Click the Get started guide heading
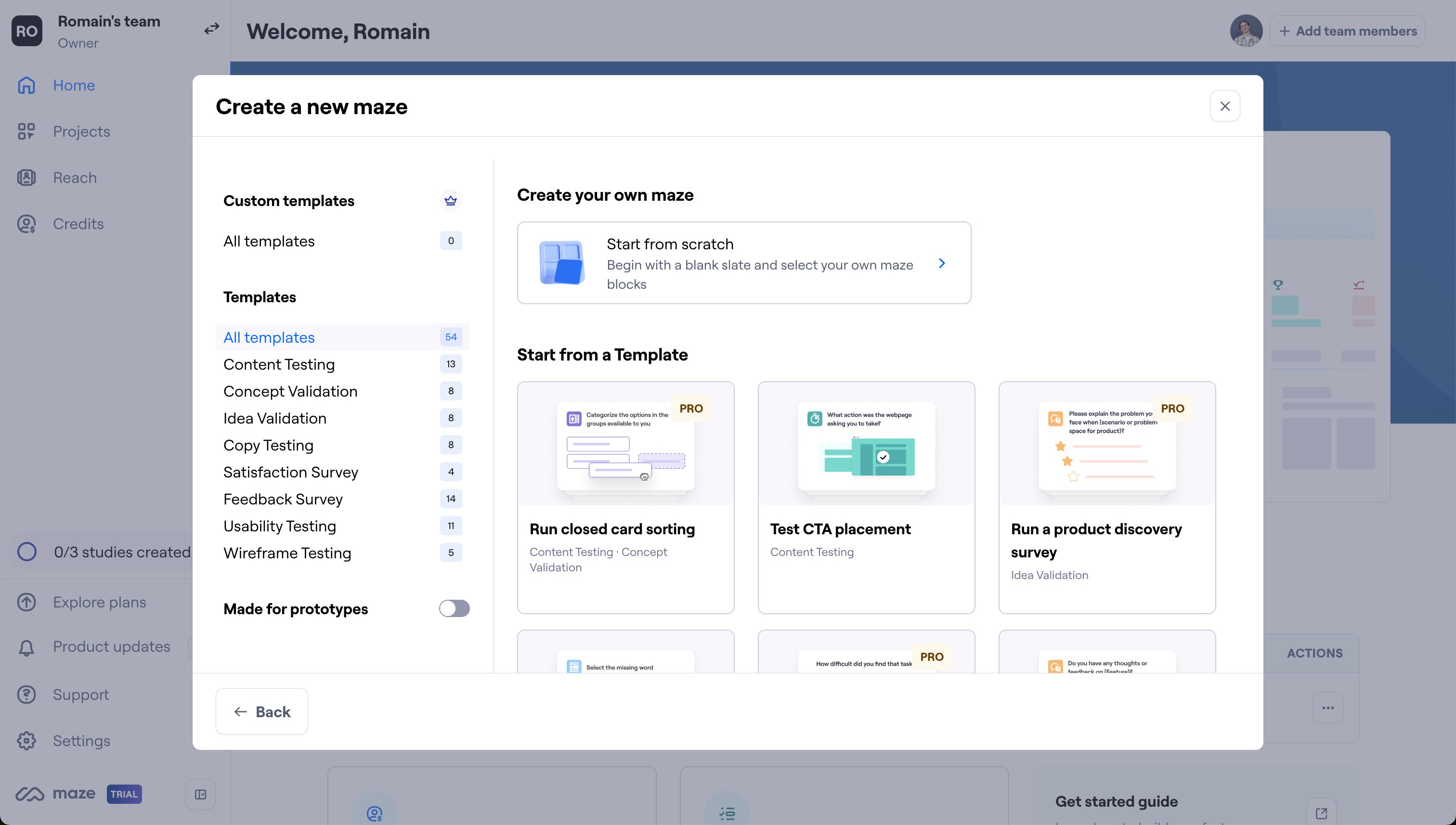The height and width of the screenshot is (825, 1456). click(1116, 801)
